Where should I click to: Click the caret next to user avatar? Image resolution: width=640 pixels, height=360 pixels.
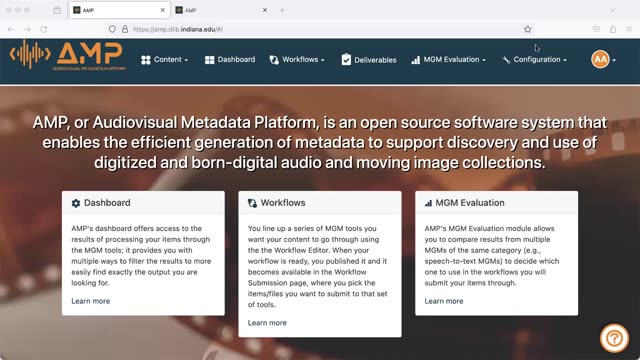pos(614,60)
